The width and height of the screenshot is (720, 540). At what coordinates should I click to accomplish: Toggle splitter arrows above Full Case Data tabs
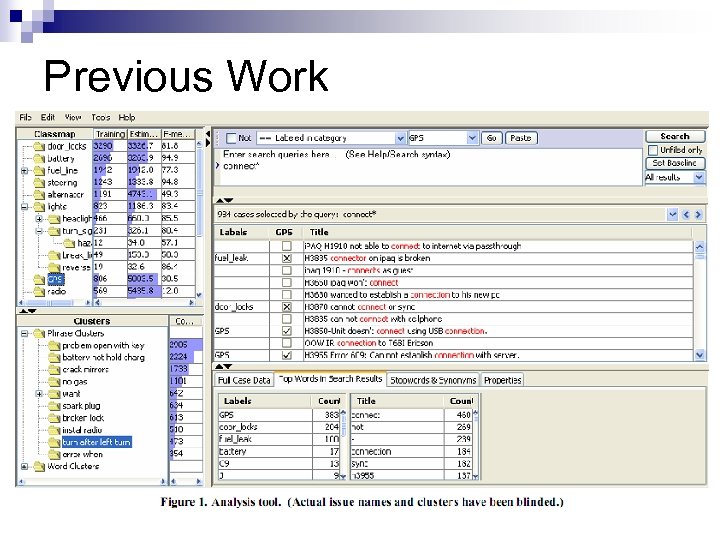tap(224, 366)
